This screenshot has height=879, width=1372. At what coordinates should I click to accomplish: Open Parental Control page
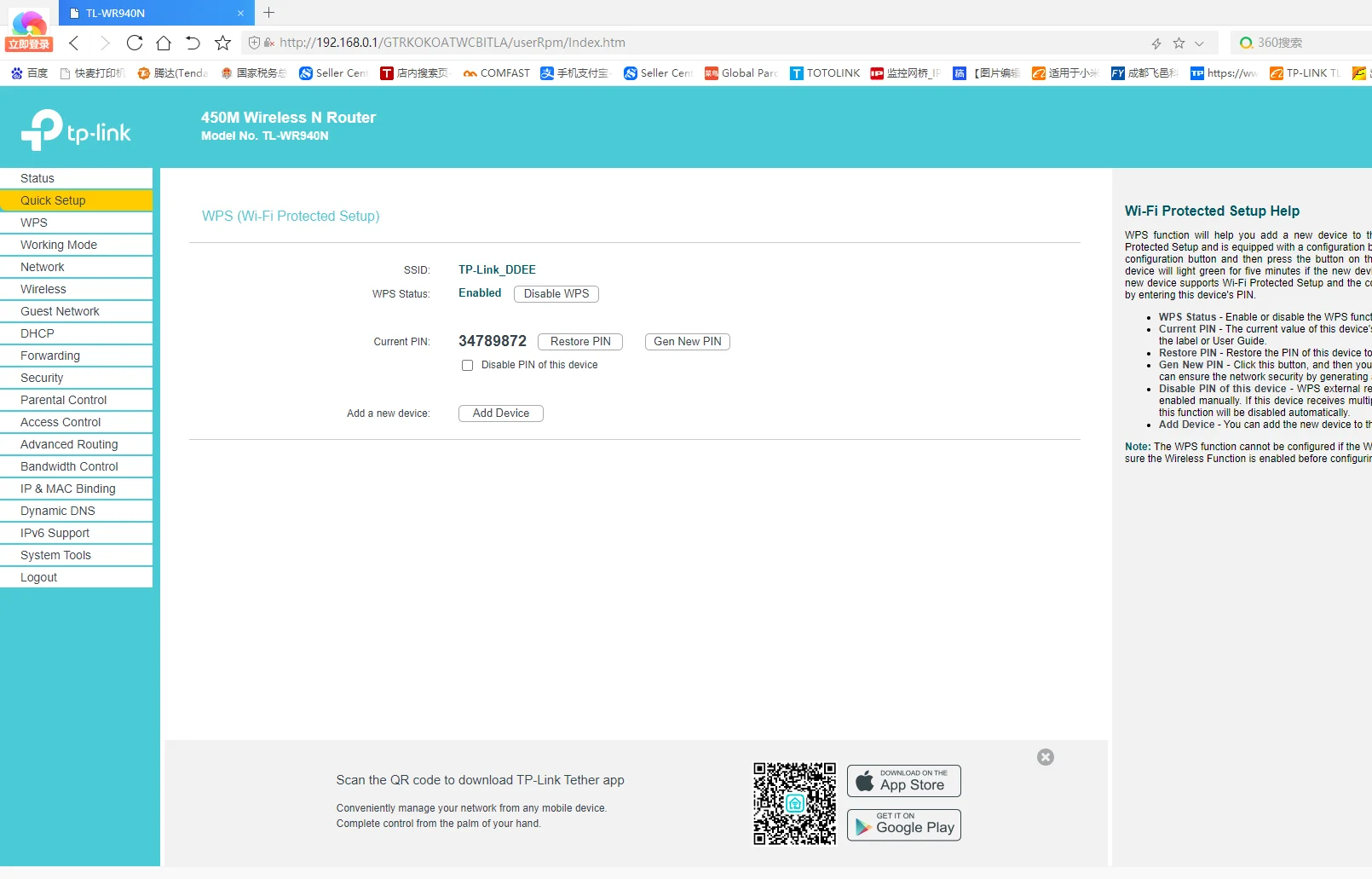click(x=77, y=400)
